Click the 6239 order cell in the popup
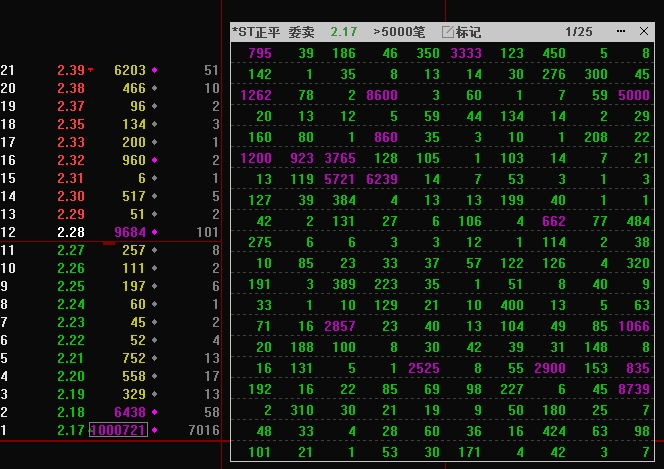Viewport: 664px width, 469px height. 382,179
